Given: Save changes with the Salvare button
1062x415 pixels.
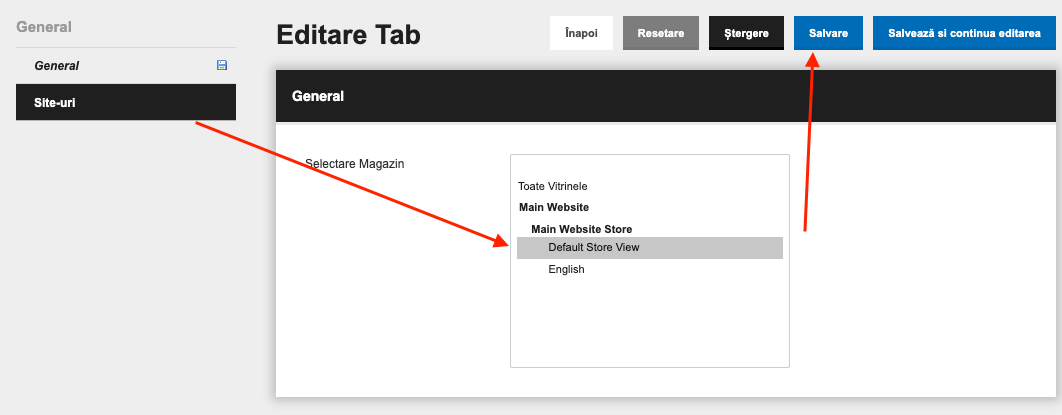Looking at the screenshot, I should [828, 33].
